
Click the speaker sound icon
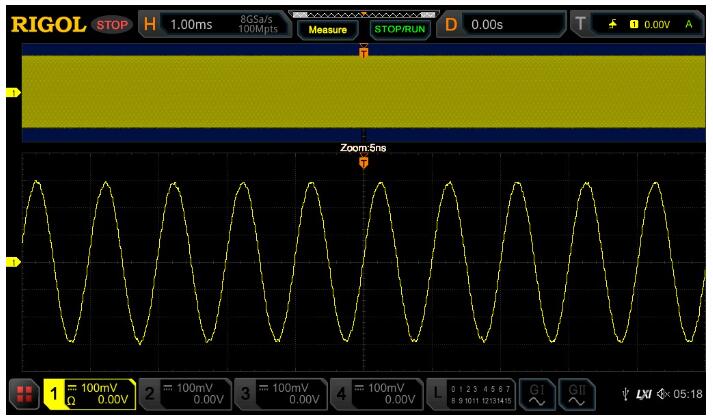coord(665,394)
